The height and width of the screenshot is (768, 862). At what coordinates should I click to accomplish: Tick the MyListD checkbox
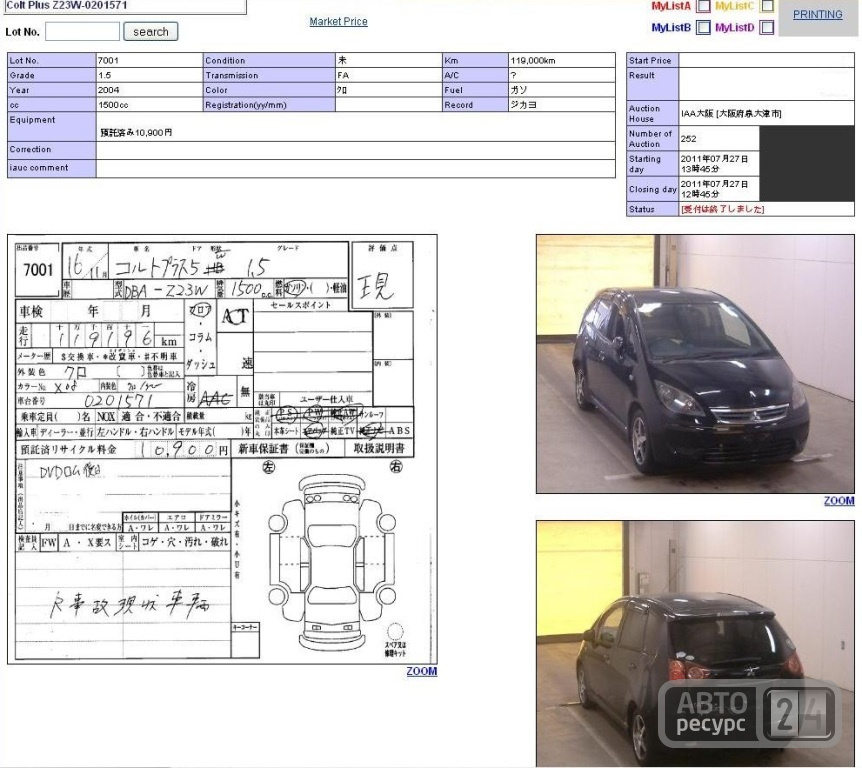coord(767,27)
